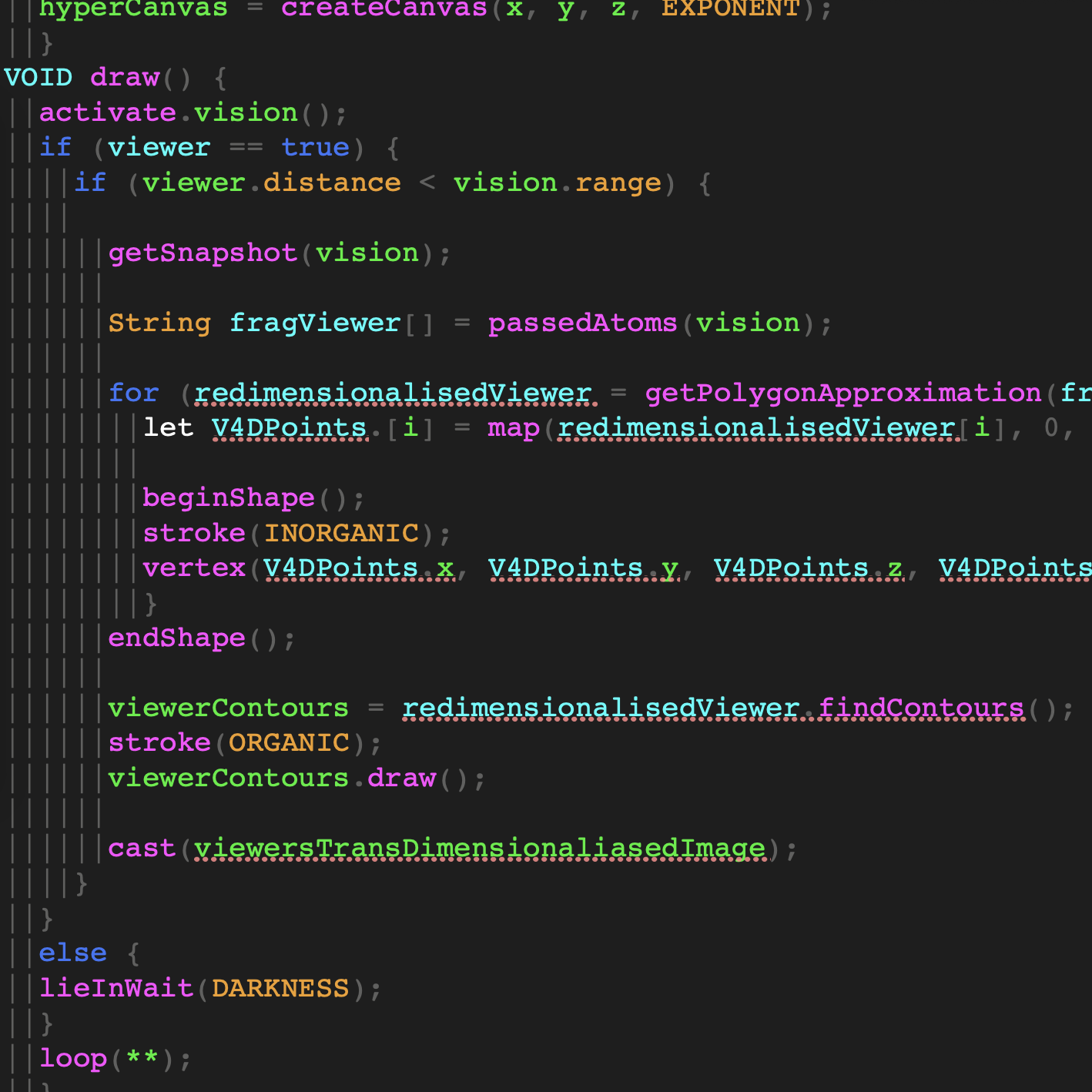Click the "fragViewer" variable name

pyautogui.click(x=315, y=323)
